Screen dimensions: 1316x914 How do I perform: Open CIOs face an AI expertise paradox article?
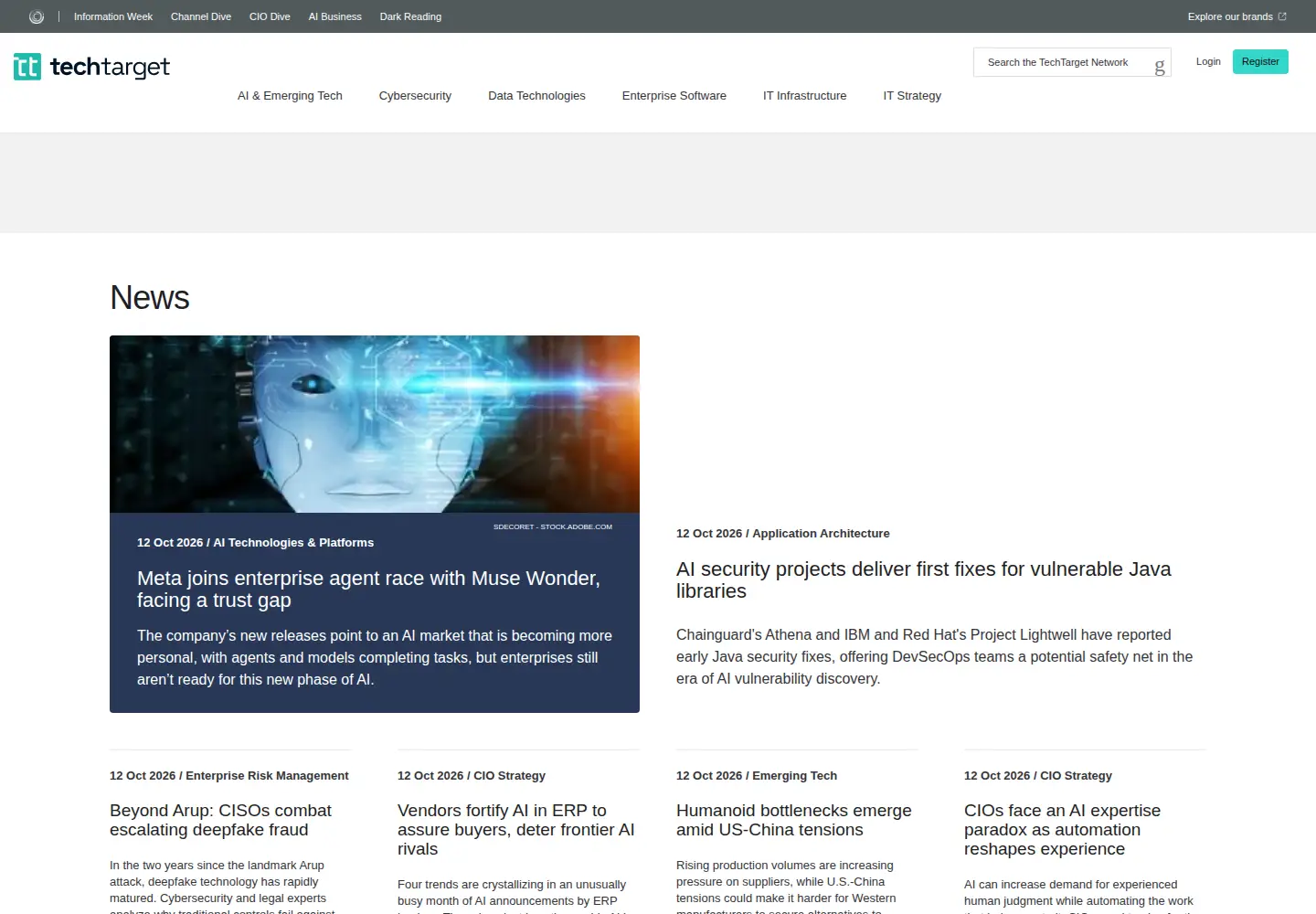1062,829
